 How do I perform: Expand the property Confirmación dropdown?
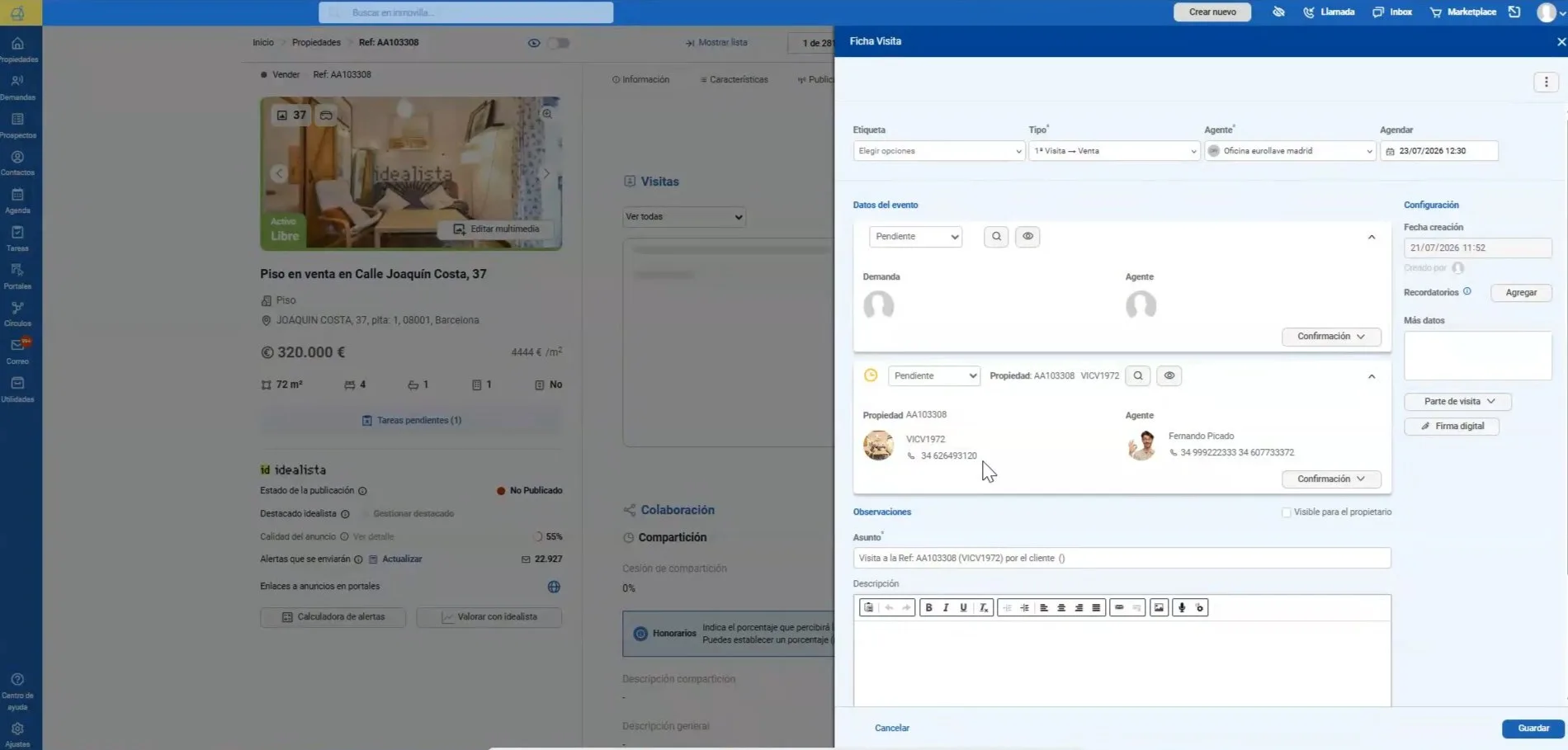tap(1331, 479)
